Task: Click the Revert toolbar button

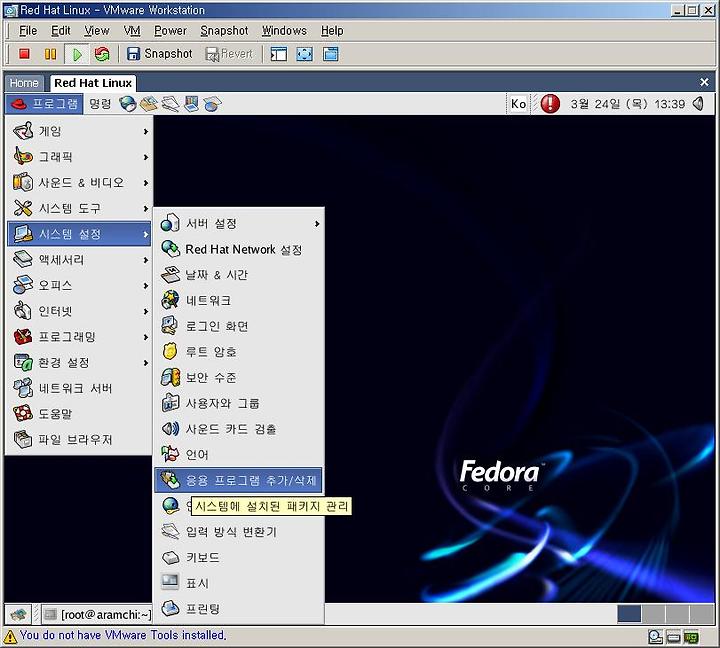Action: click(229, 54)
